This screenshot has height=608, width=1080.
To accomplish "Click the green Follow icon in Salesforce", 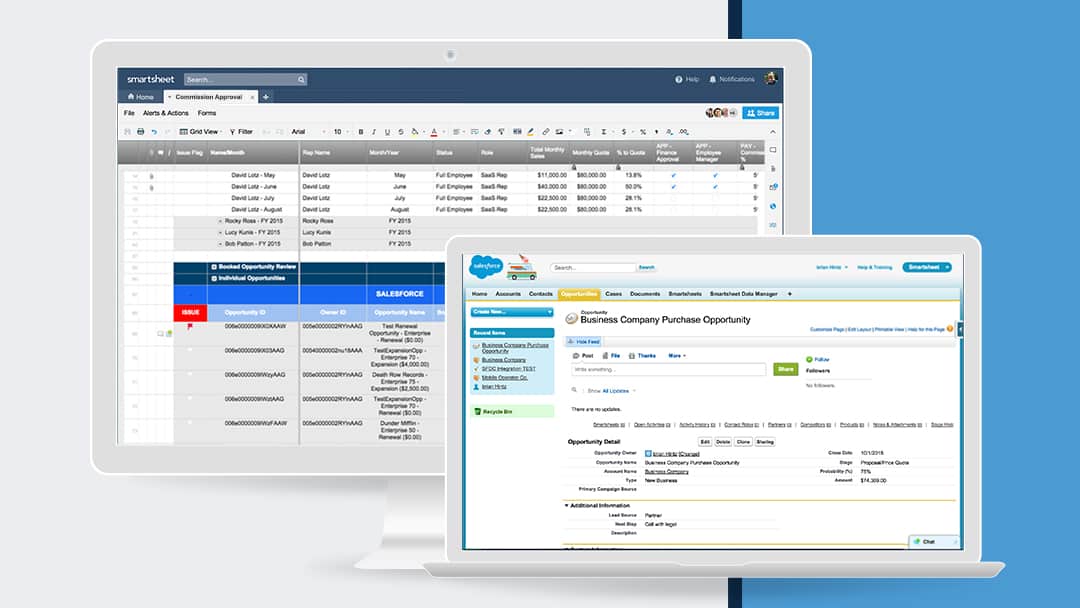I will click(x=809, y=359).
